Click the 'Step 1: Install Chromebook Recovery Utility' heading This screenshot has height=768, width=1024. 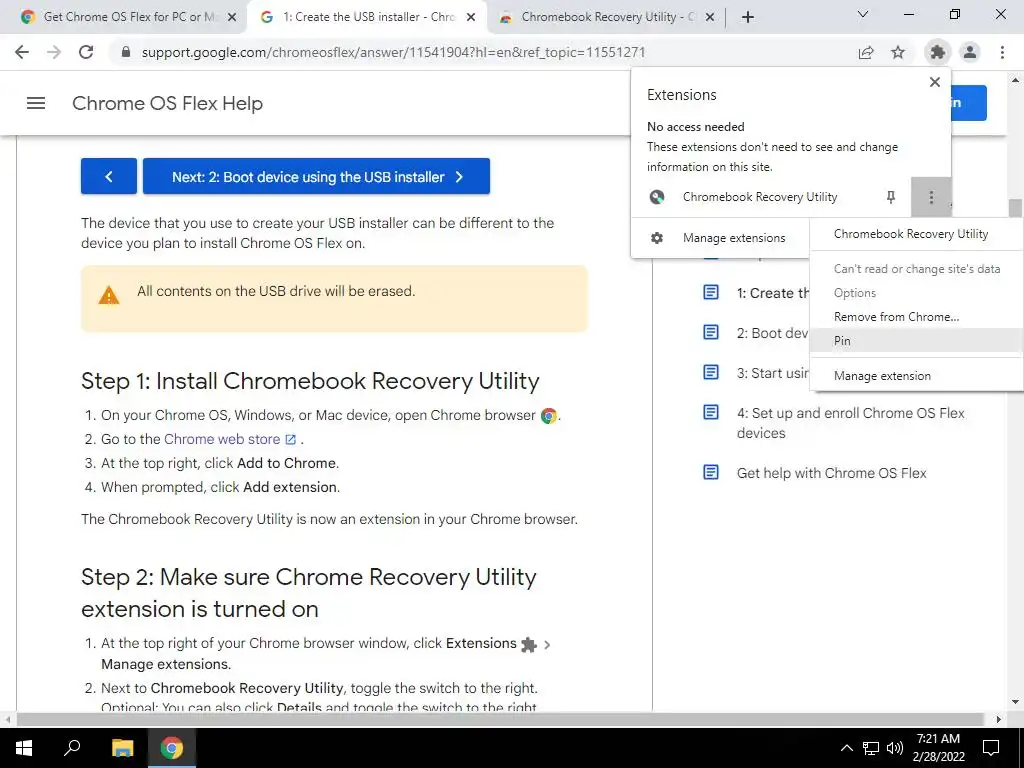pos(310,381)
